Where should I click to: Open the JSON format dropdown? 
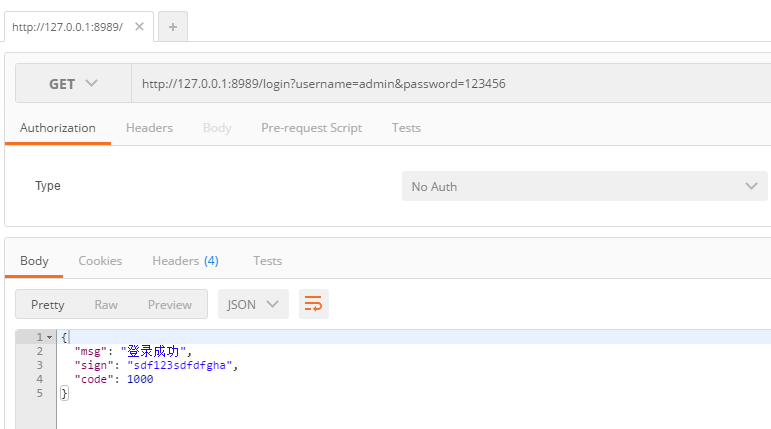(x=253, y=305)
